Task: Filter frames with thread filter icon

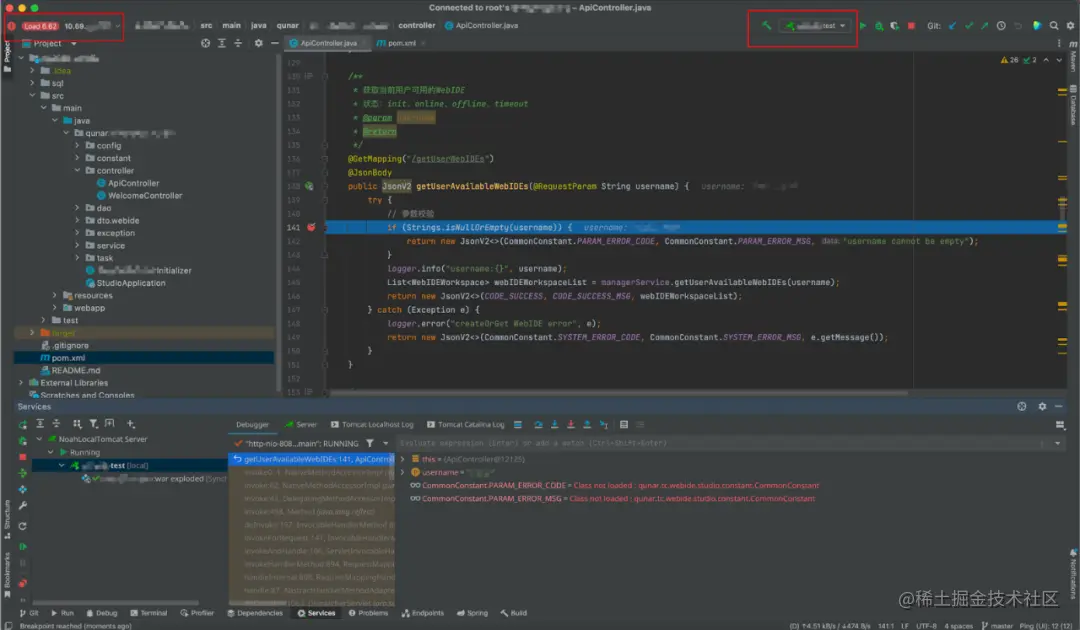Action: pyautogui.click(x=370, y=443)
